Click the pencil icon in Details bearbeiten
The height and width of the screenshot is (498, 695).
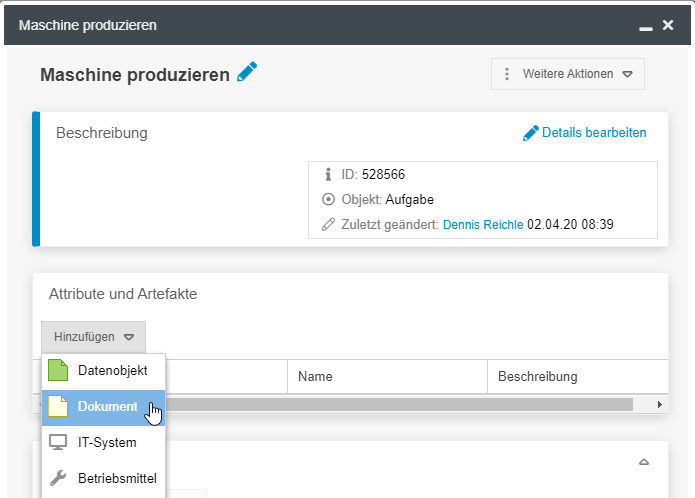[x=531, y=133]
